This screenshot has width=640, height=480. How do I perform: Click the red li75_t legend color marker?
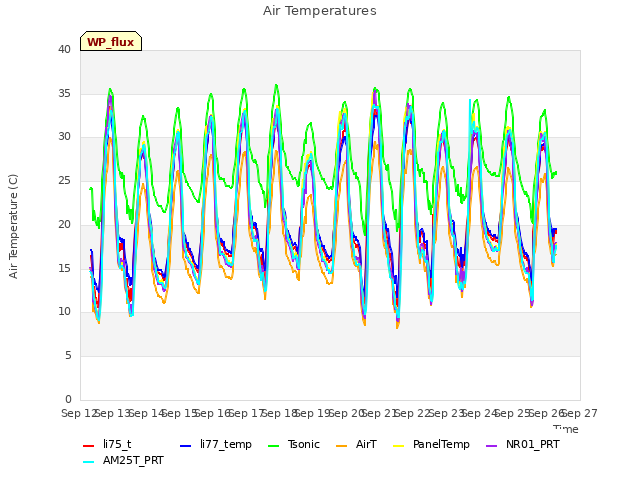coord(89,446)
